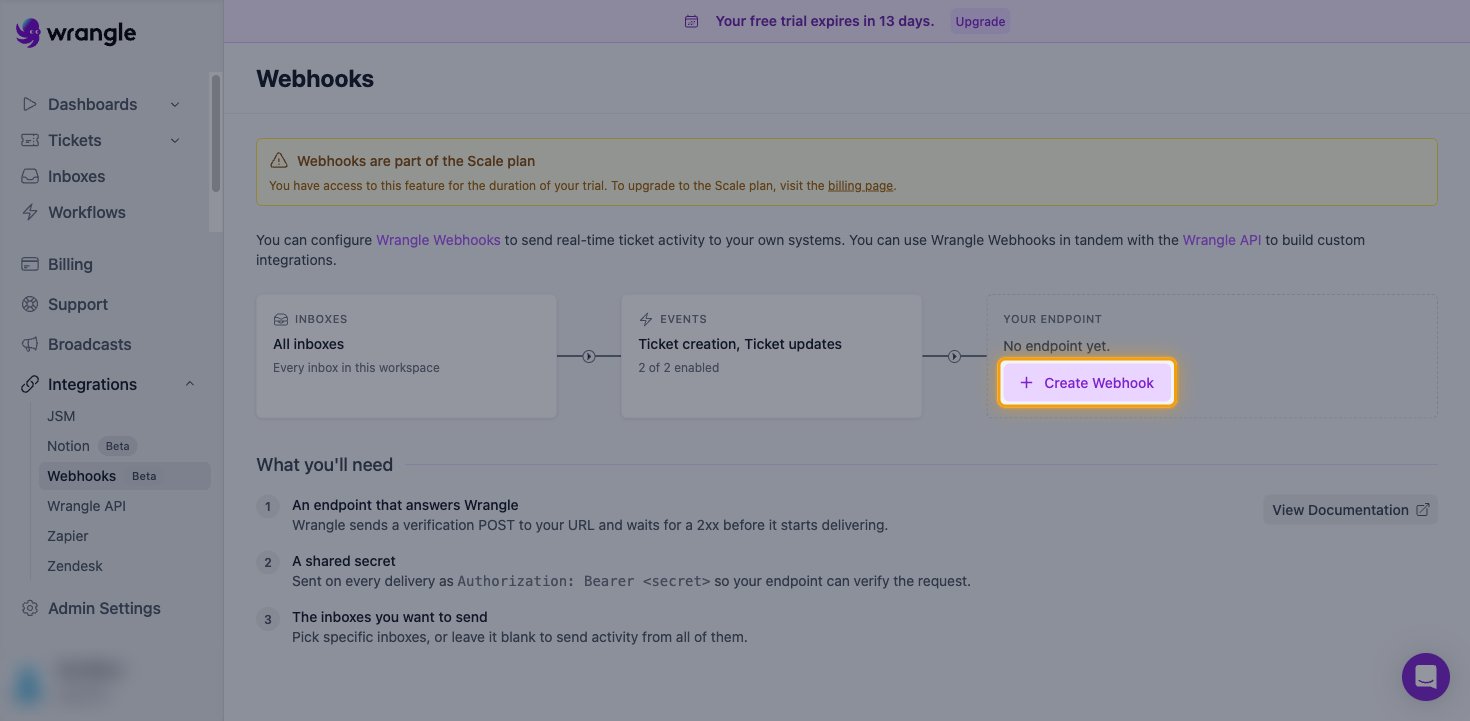Click the plus icon on Create Webhook

click(1026, 383)
